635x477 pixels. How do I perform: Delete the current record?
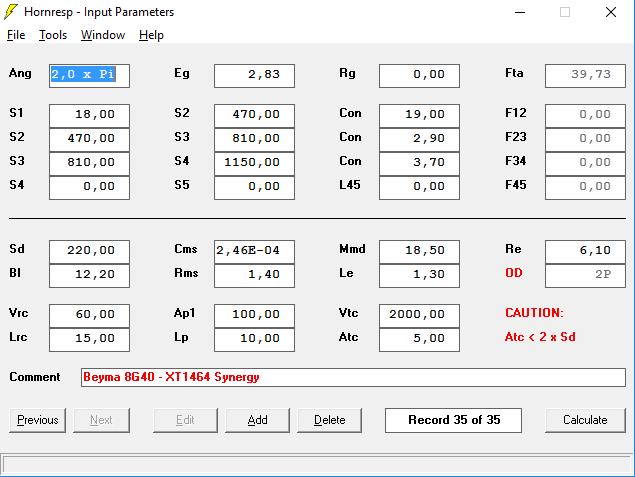329,420
